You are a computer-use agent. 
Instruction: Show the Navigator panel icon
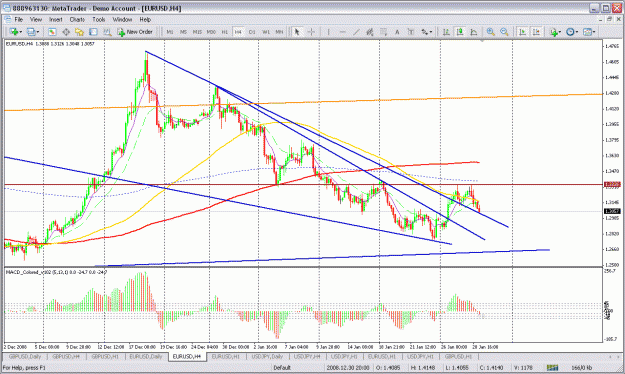coord(79,32)
